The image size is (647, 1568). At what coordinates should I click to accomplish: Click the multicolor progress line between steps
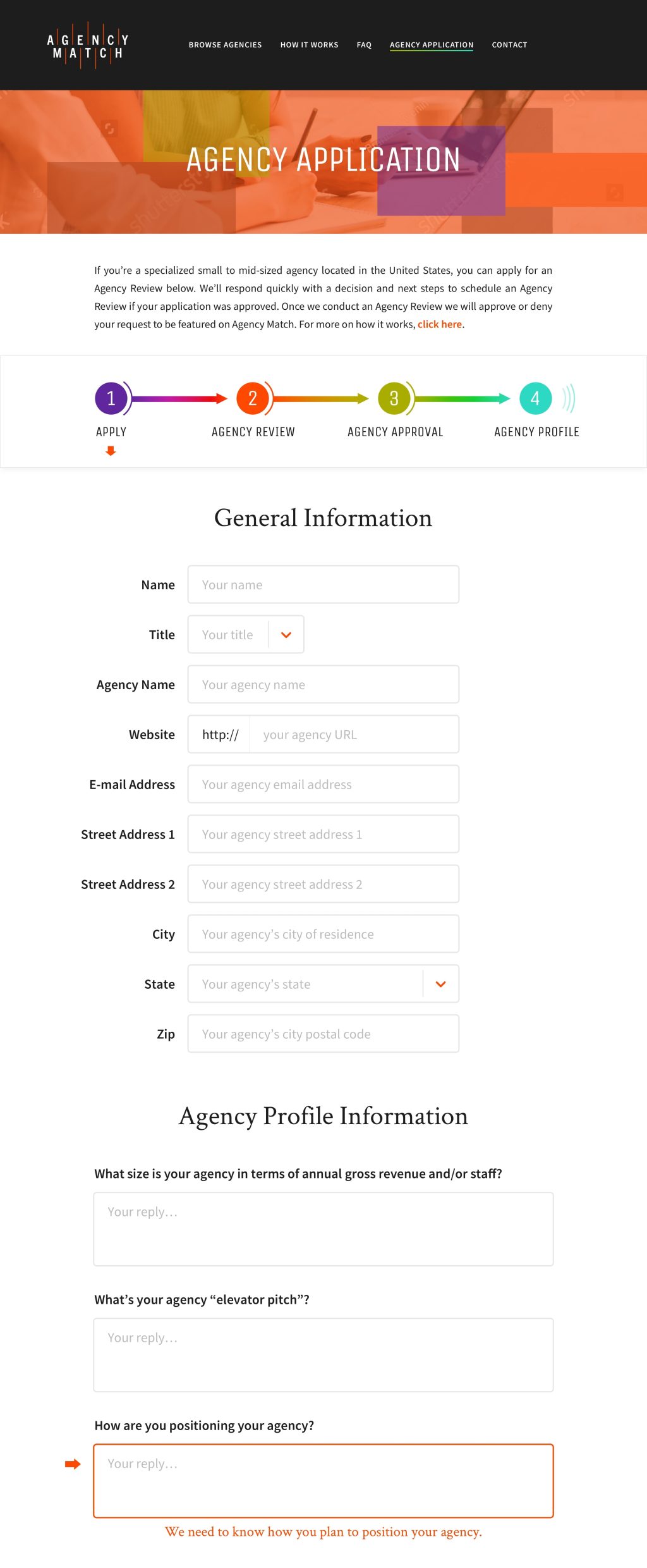(322, 398)
